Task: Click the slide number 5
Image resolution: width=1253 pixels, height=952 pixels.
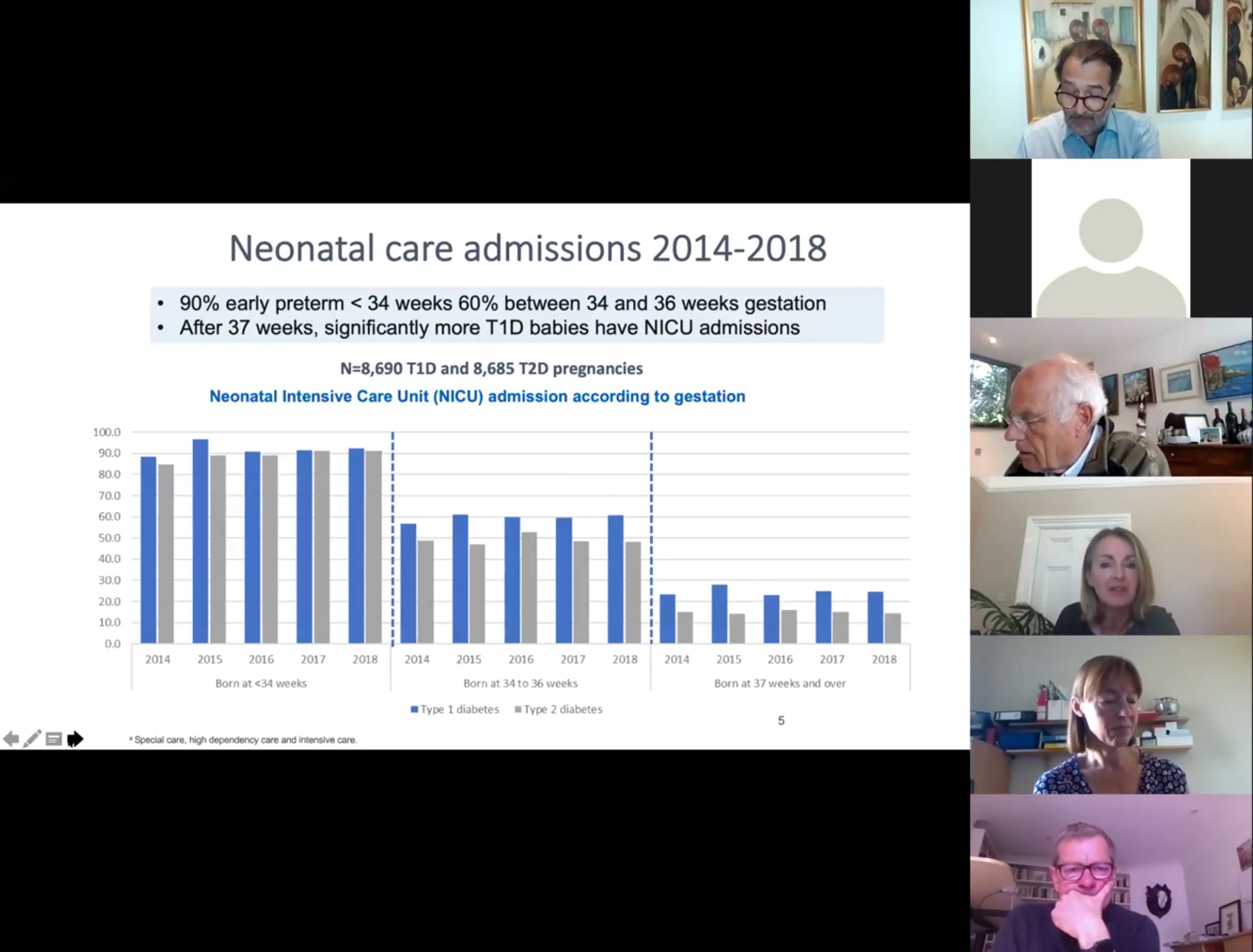Action: pyautogui.click(x=781, y=721)
